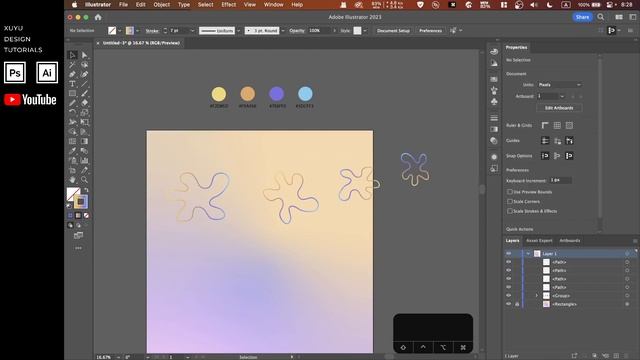Switch to Asset Export tab

pos(539,240)
